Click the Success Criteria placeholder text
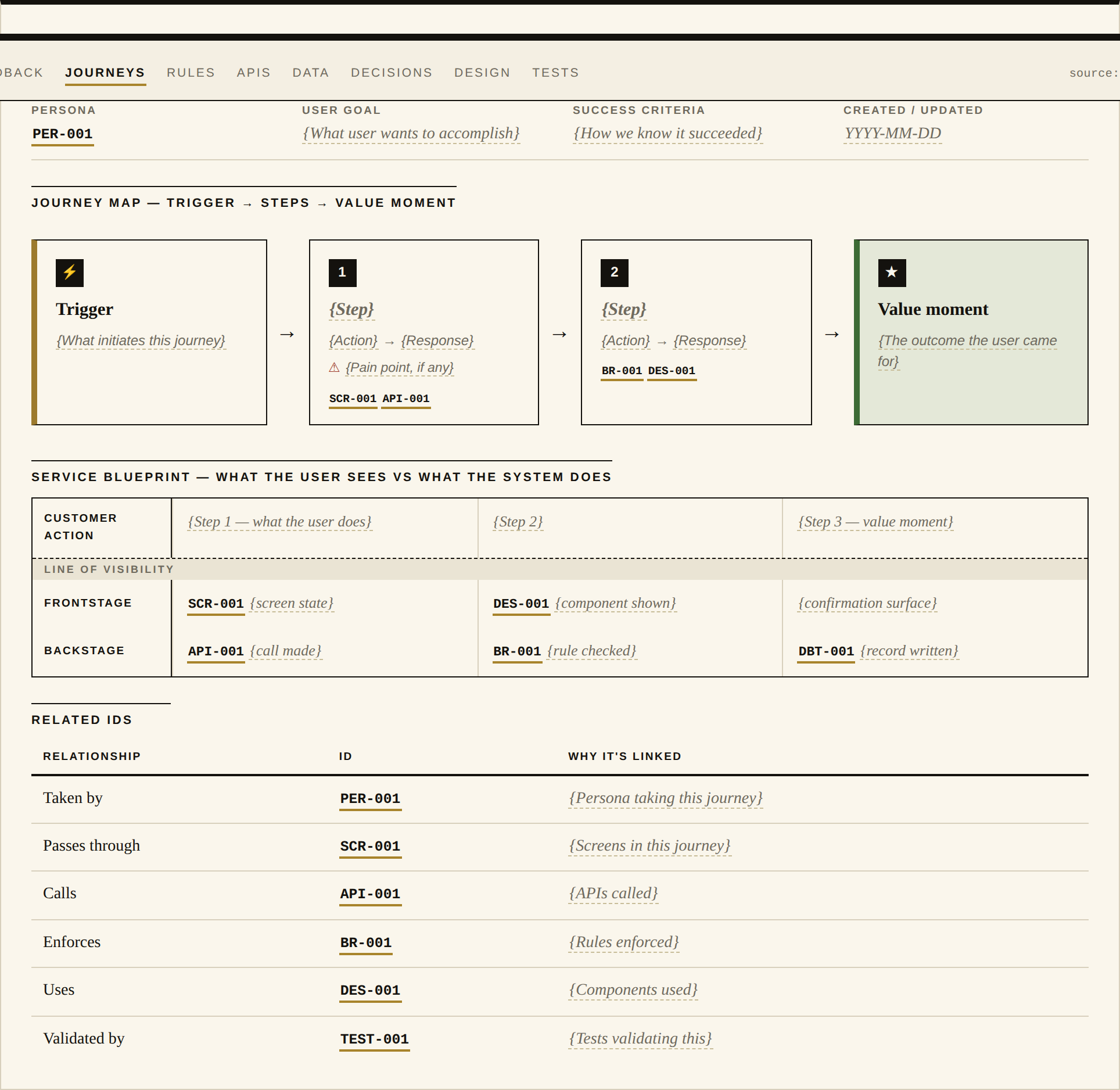The height and width of the screenshot is (1090, 1120). click(668, 134)
